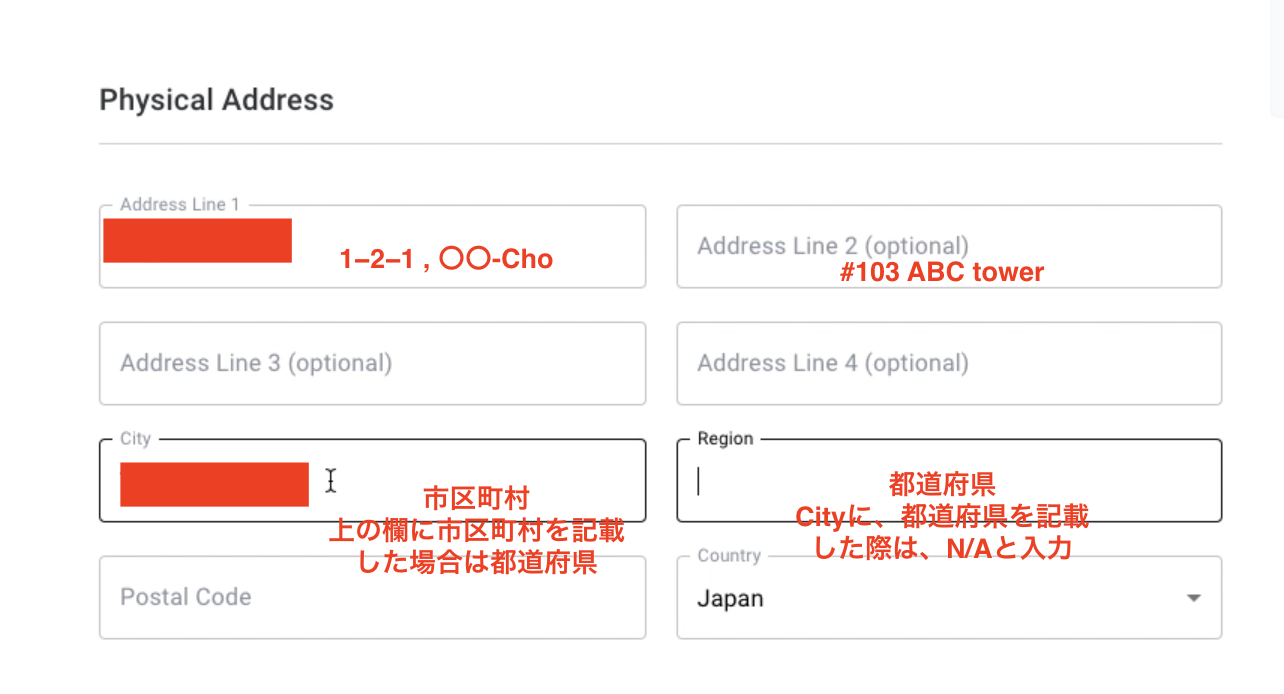Click the City field label text
This screenshot has width=1284, height=694.
pos(134,439)
